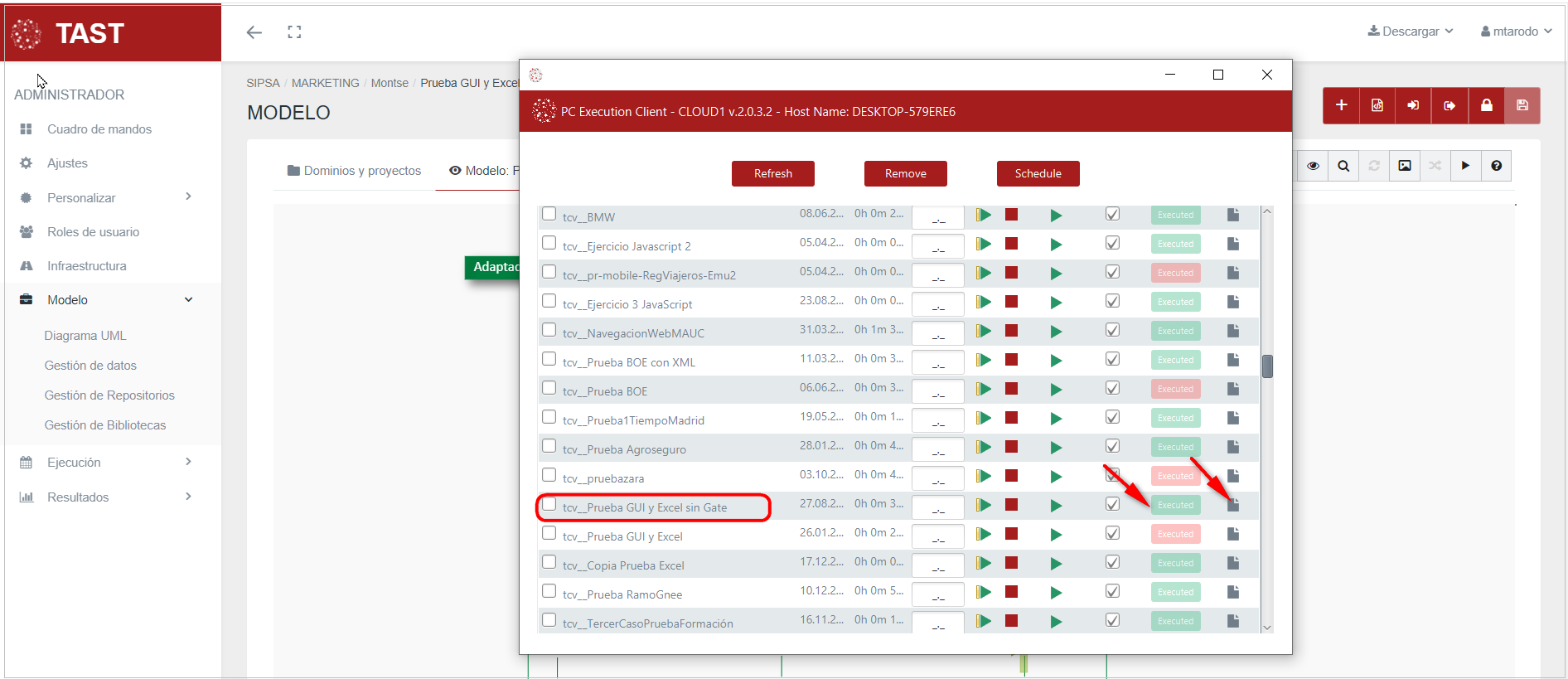Click the Refresh button
1568x679 pixels.
[772, 173]
